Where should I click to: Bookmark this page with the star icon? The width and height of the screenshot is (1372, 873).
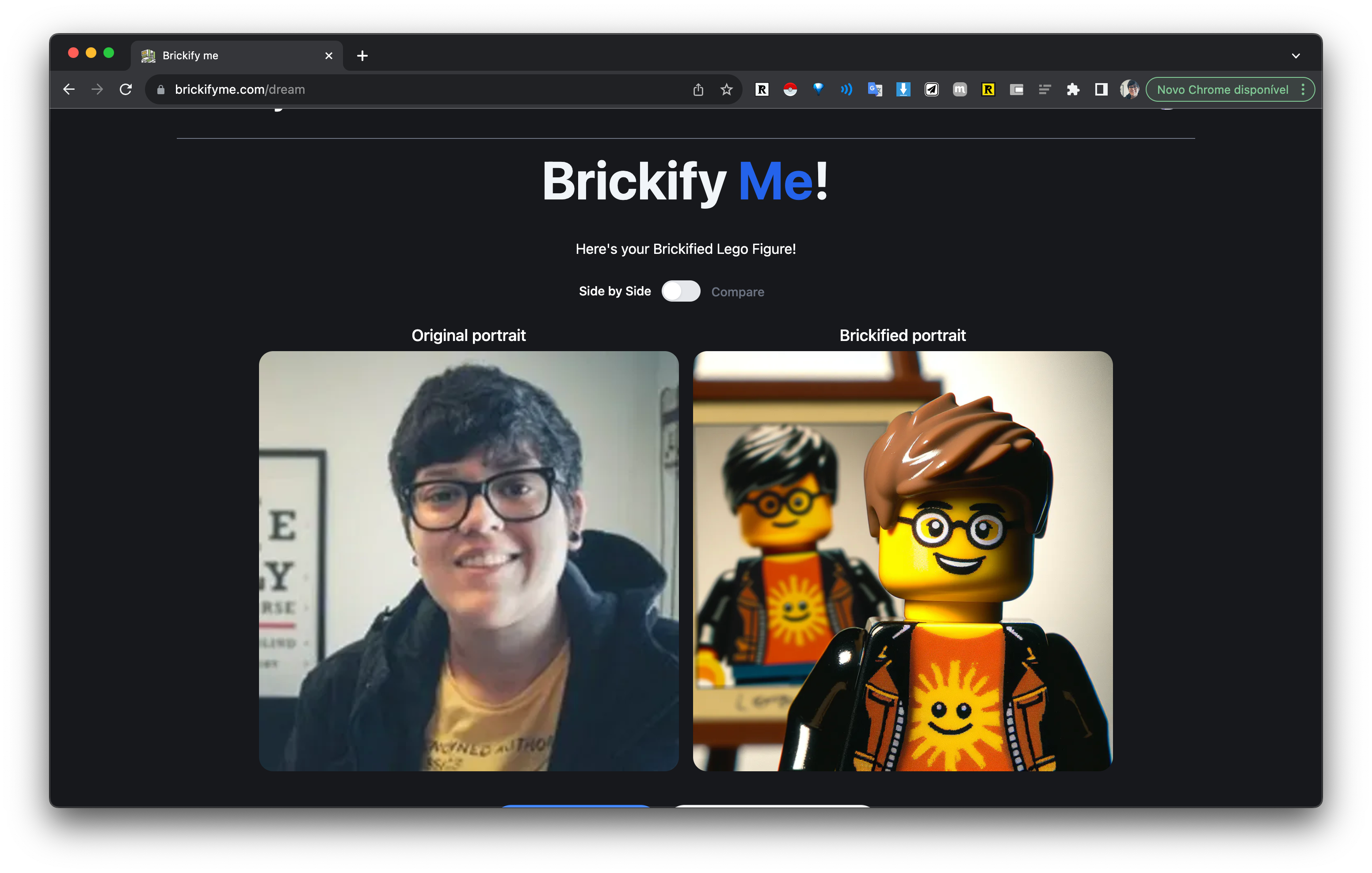pyautogui.click(x=726, y=89)
